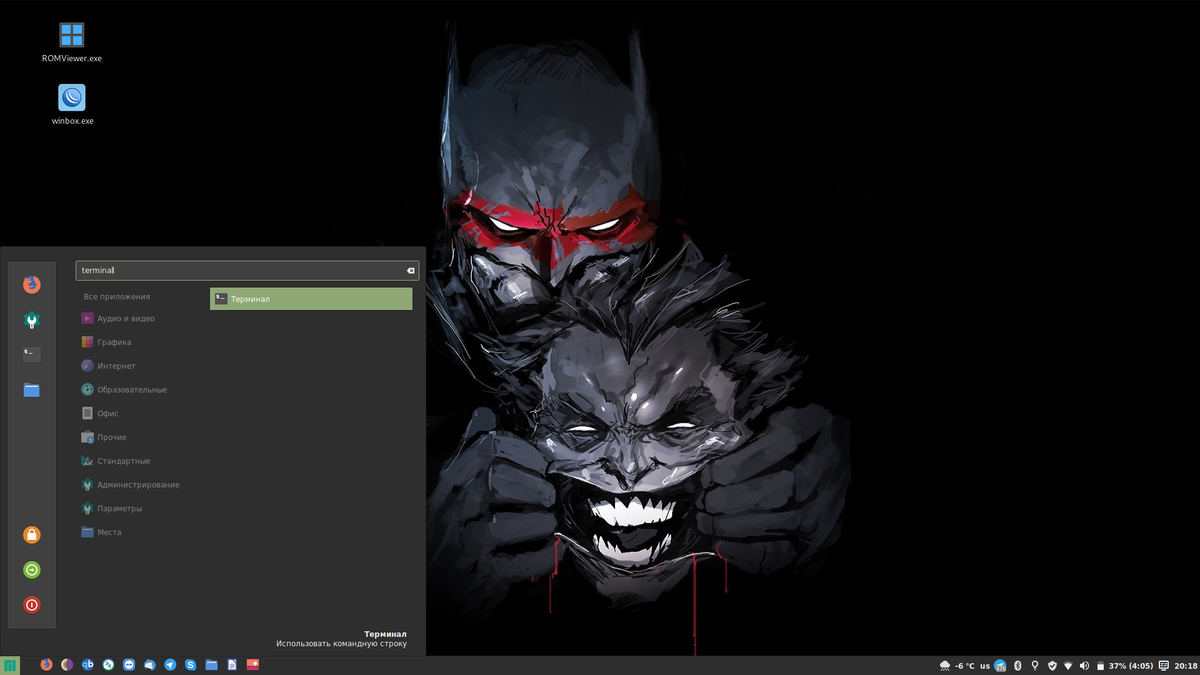Viewport: 1200px width, 675px height.
Task: Open Skype from the panel
Action: coord(190,665)
